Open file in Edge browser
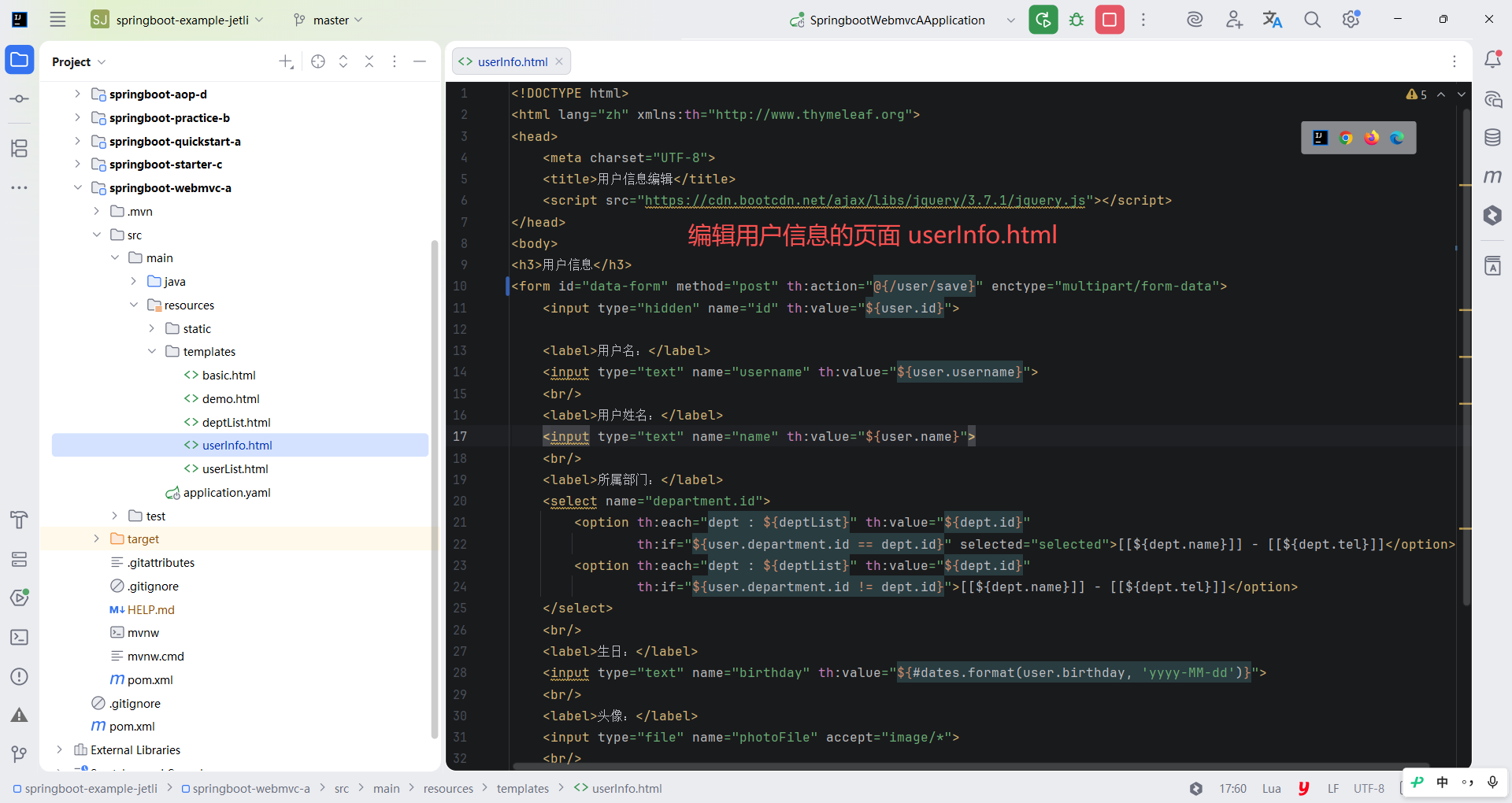 click(x=1397, y=138)
